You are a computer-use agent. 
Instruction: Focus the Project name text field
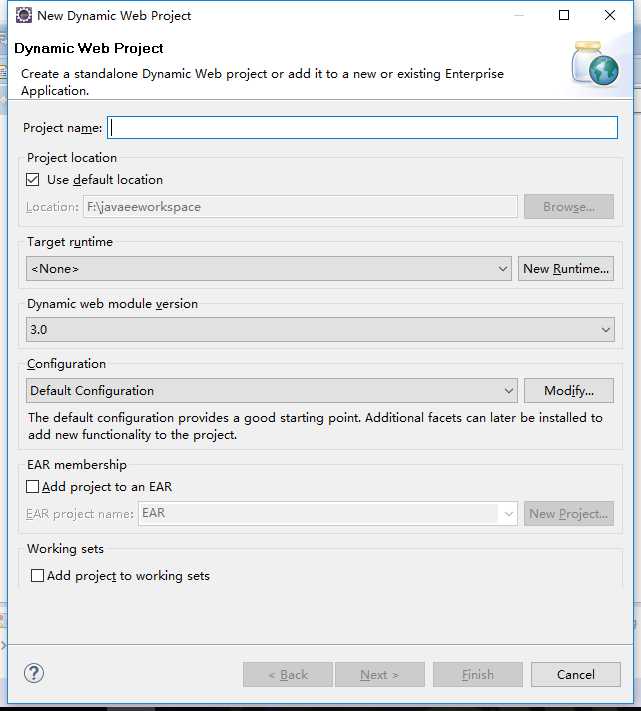(x=362, y=128)
